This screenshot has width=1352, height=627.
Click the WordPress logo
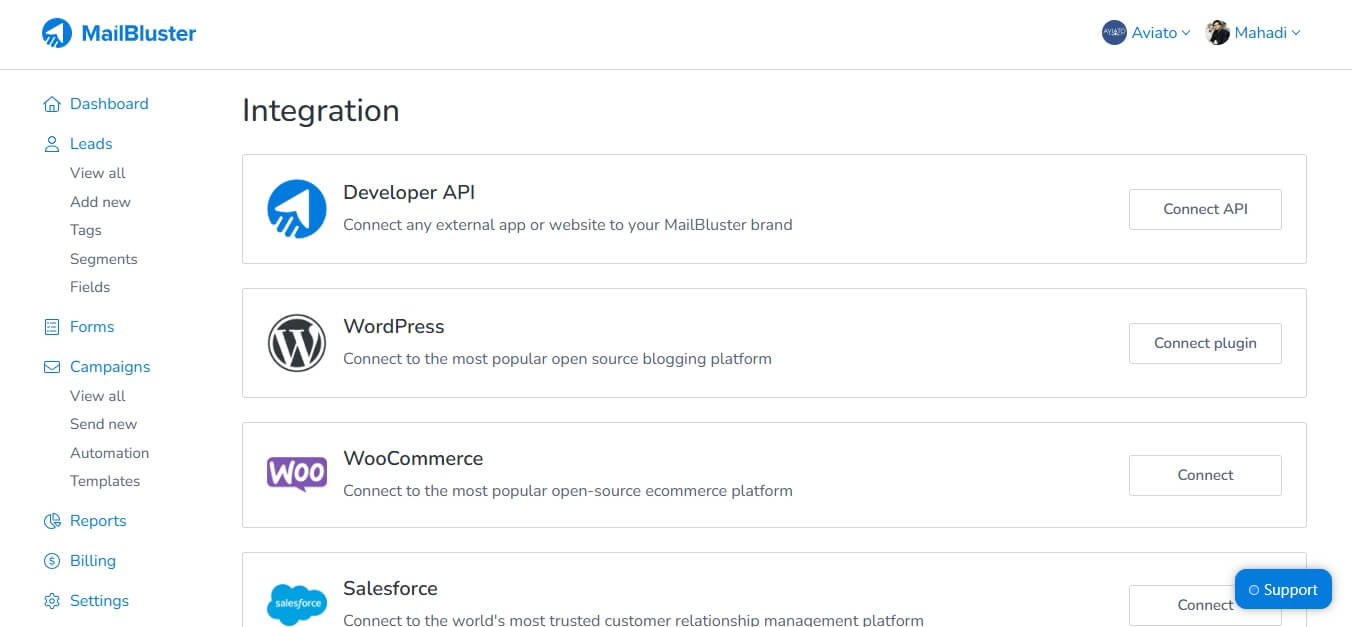tap(297, 343)
